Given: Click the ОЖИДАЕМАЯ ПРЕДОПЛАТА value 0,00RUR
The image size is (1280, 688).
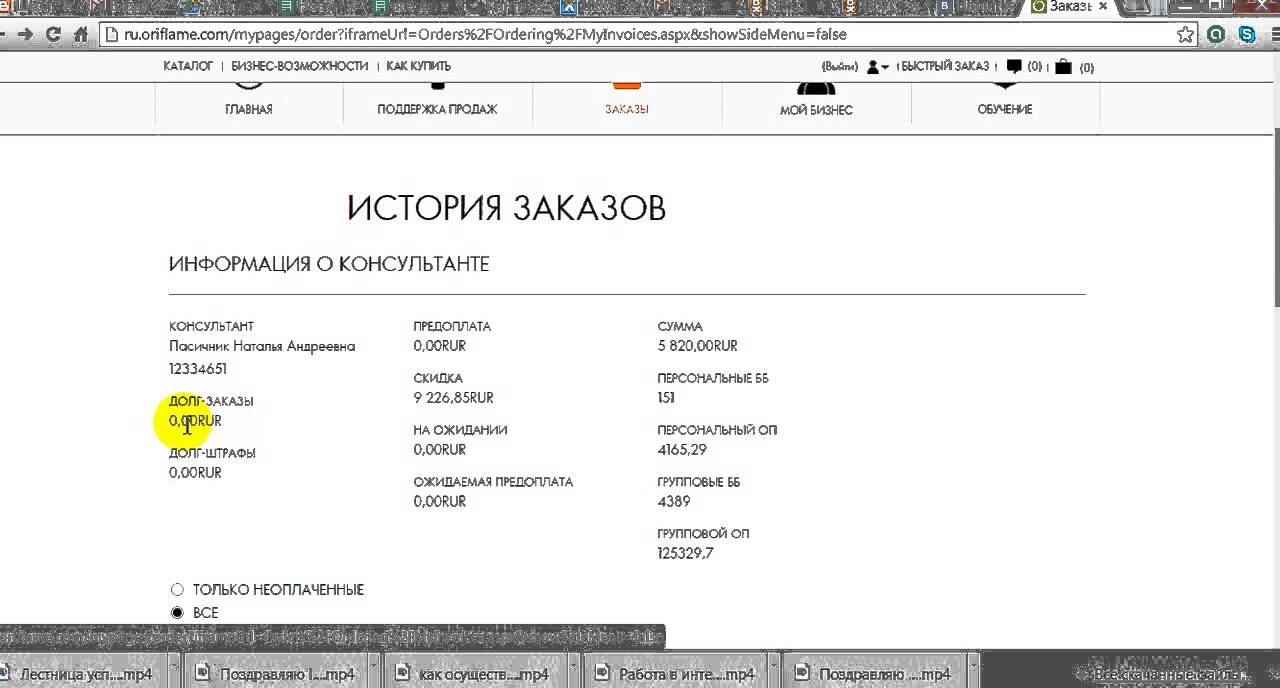Looking at the screenshot, I should [x=440, y=502].
